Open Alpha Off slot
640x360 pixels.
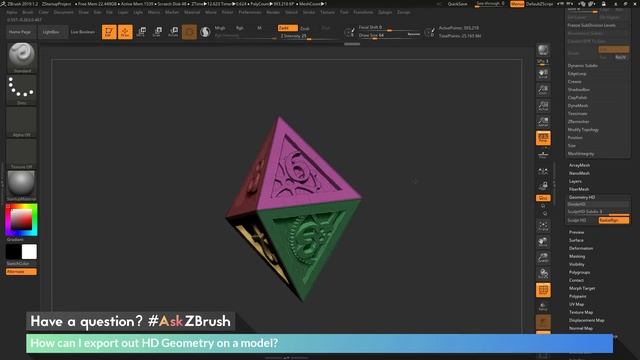[22, 122]
